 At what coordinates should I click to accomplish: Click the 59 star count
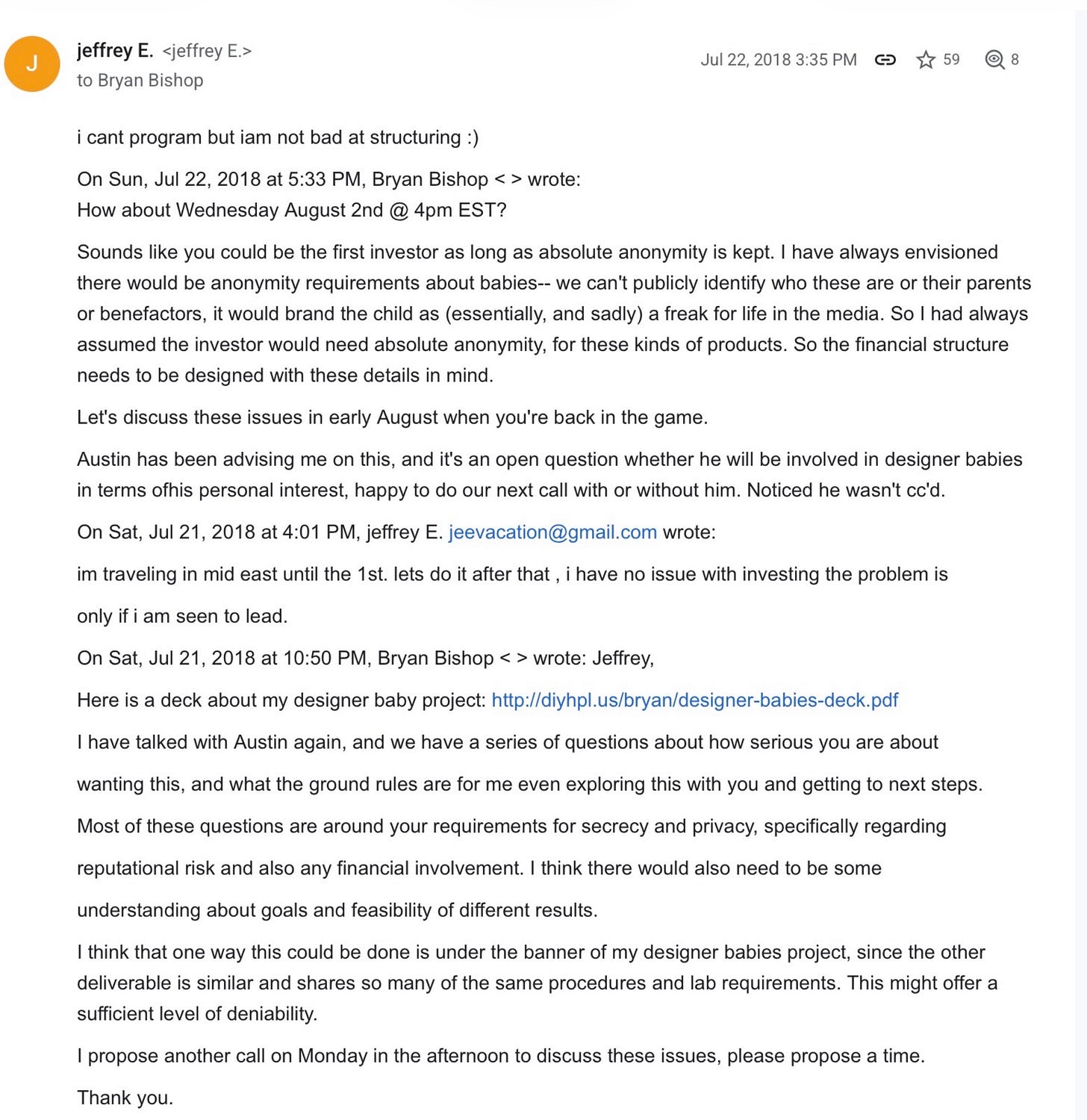(951, 60)
